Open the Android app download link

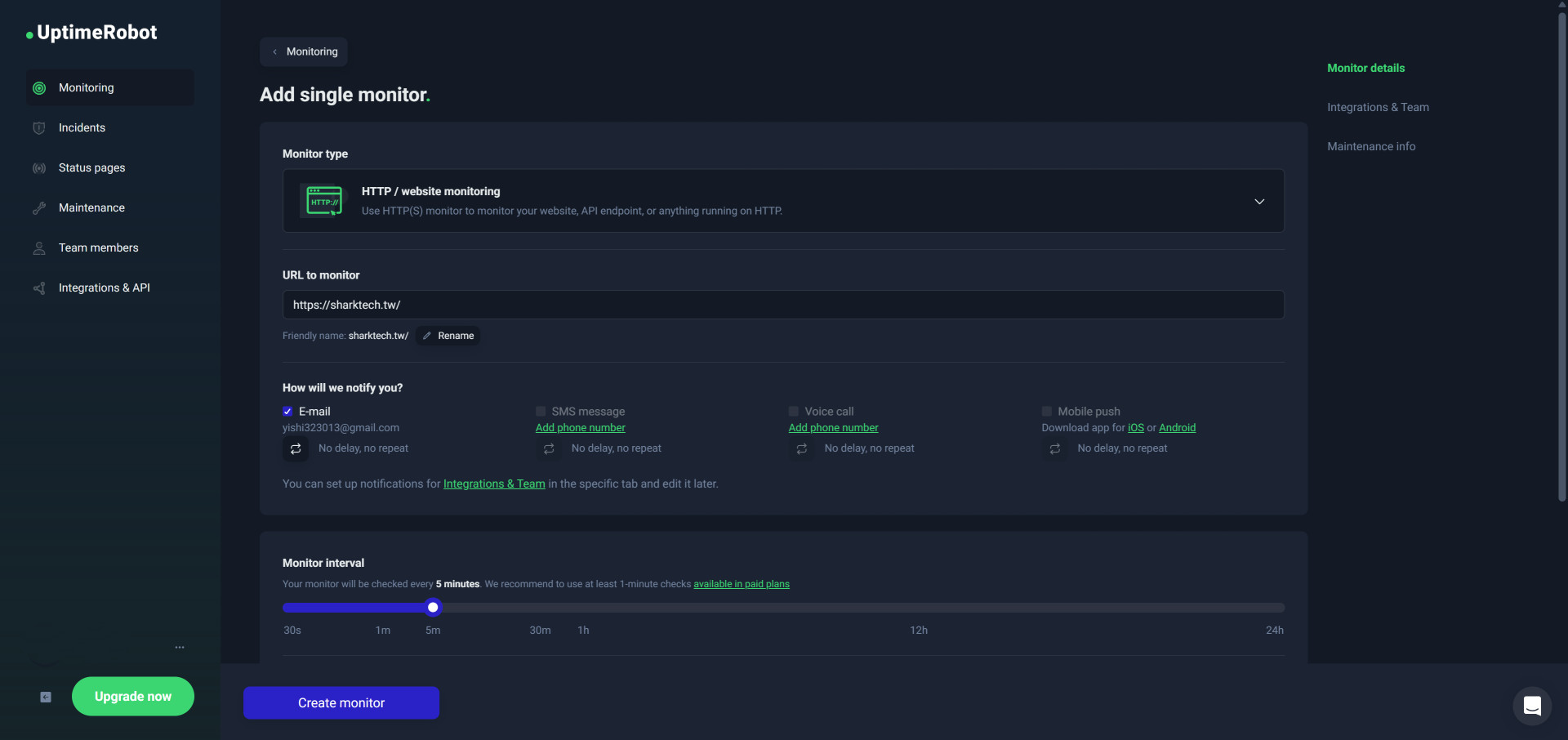[x=1177, y=428]
